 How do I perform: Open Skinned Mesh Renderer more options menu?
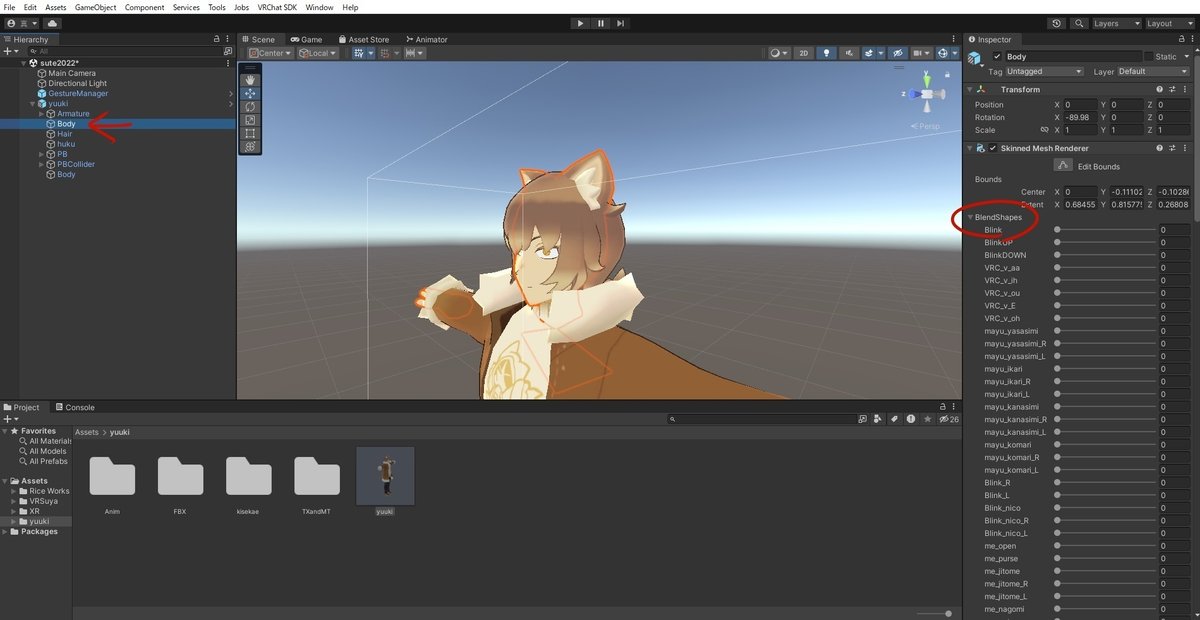coord(1187,148)
